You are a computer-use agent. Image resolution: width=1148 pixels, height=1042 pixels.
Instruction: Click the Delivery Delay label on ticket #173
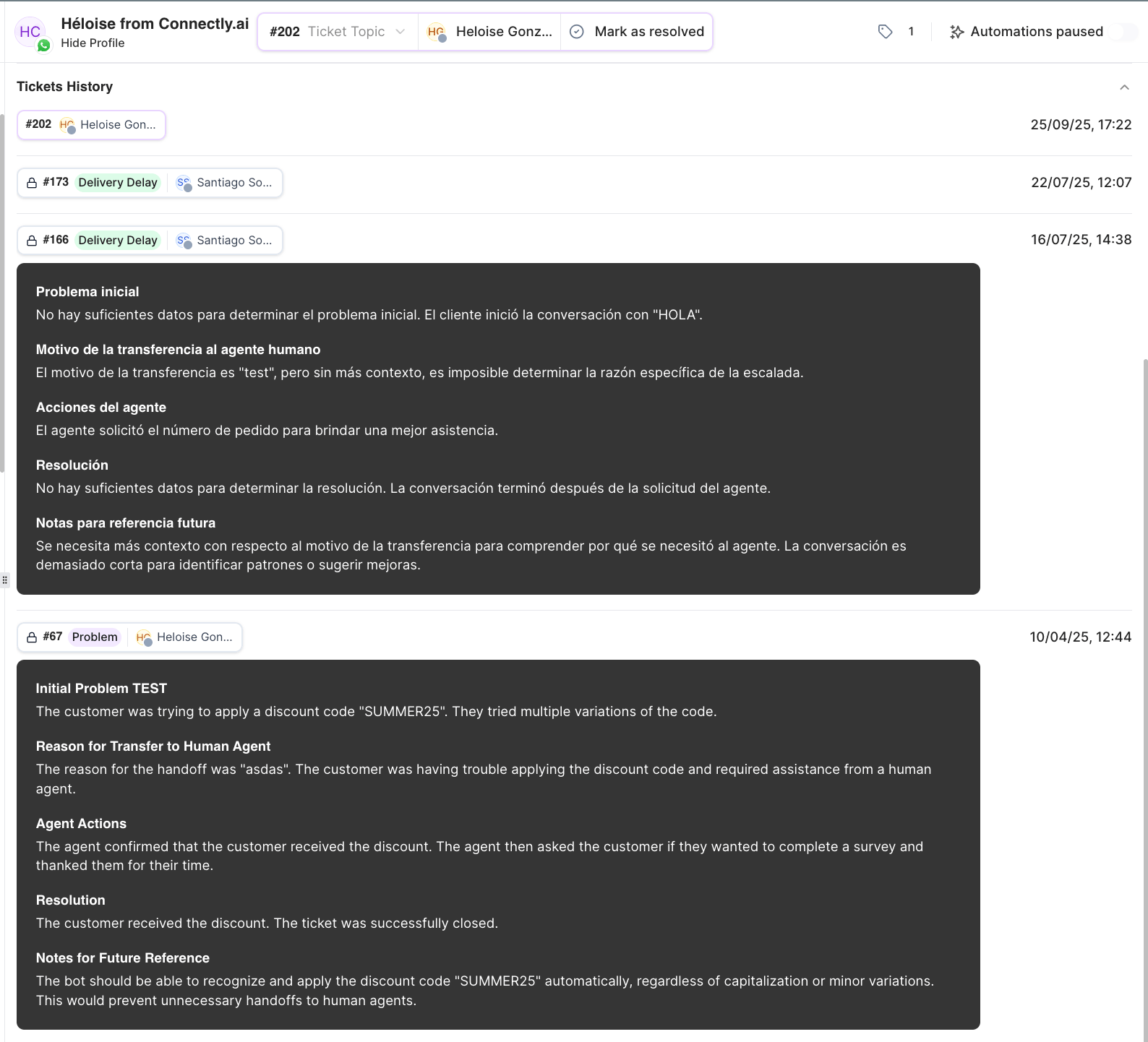click(118, 183)
